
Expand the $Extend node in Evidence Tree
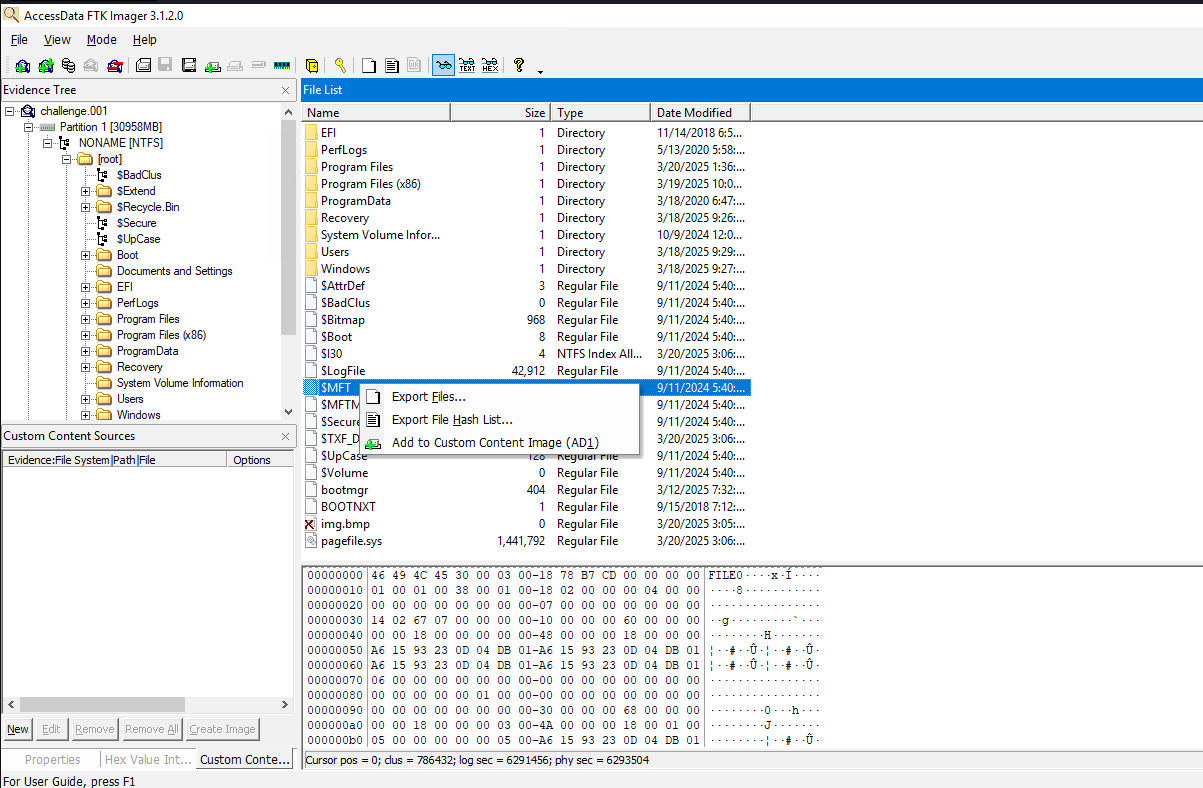(86, 191)
